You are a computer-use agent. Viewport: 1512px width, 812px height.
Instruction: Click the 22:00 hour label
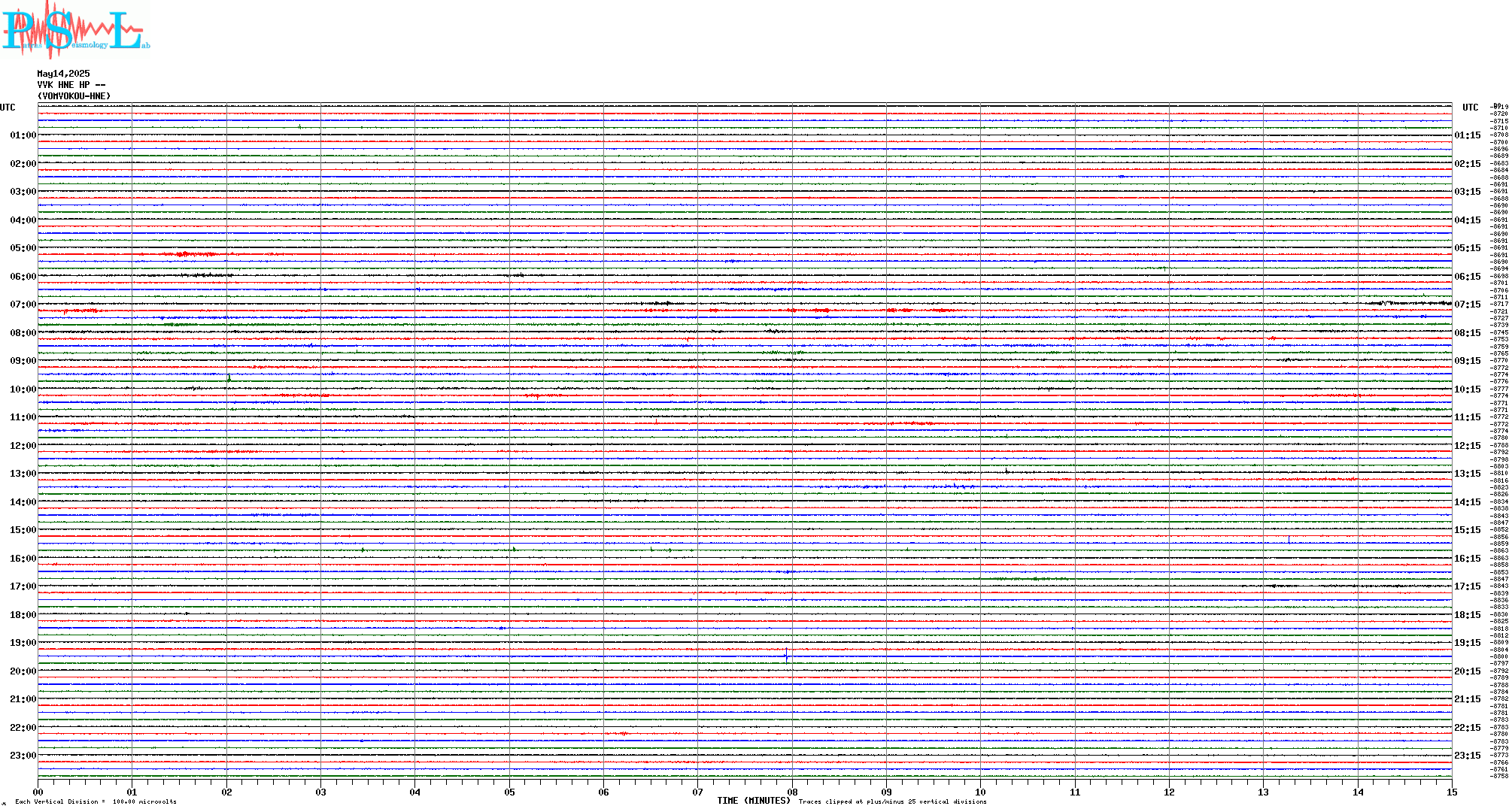(x=23, y=728)
